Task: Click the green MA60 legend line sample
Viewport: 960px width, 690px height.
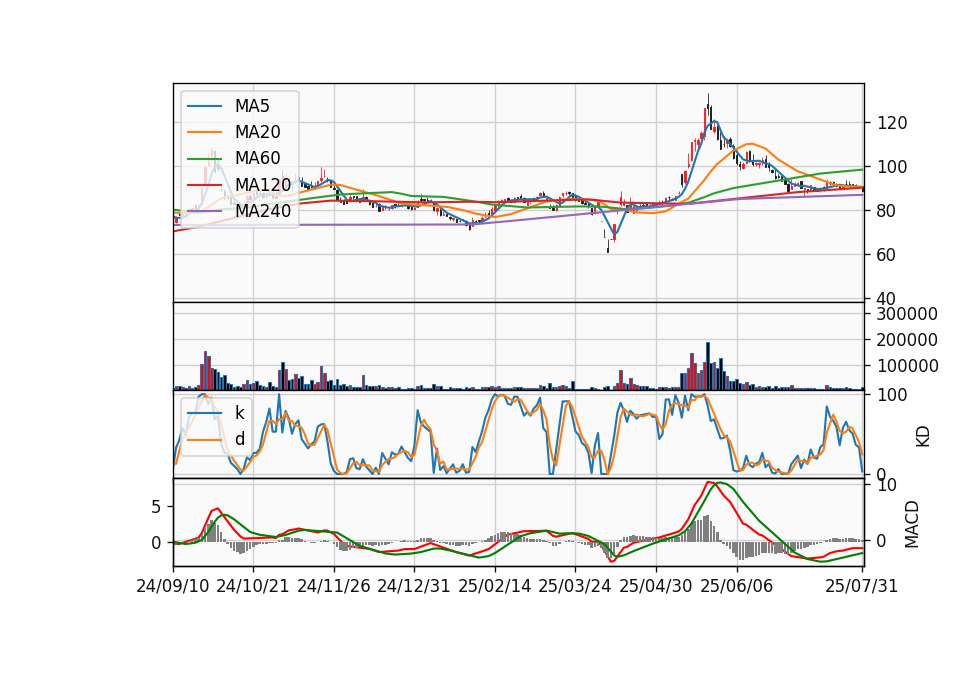Action: click(x=204, y=159)
